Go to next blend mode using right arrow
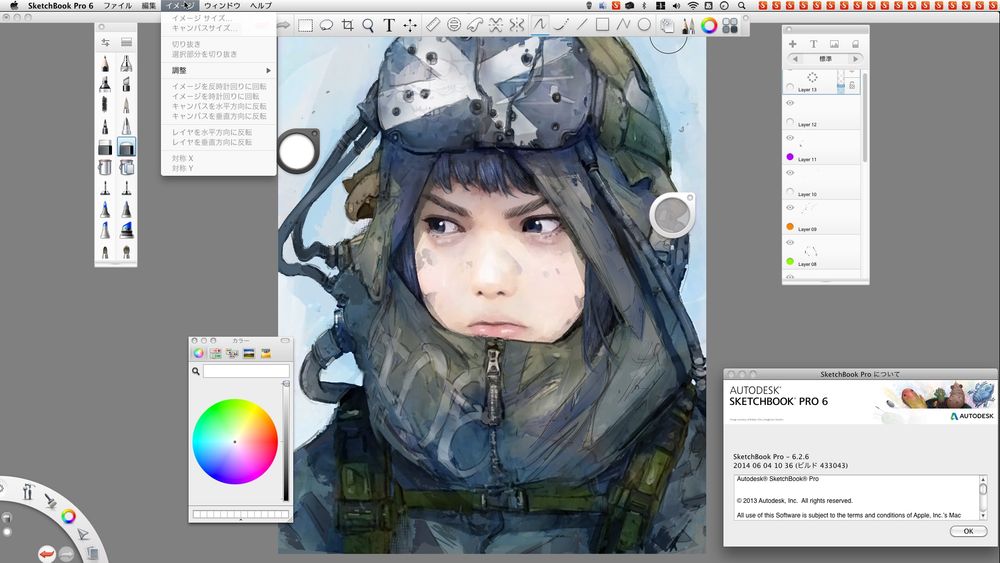The height and width of the screenshot is (563, 1000). 855,59
